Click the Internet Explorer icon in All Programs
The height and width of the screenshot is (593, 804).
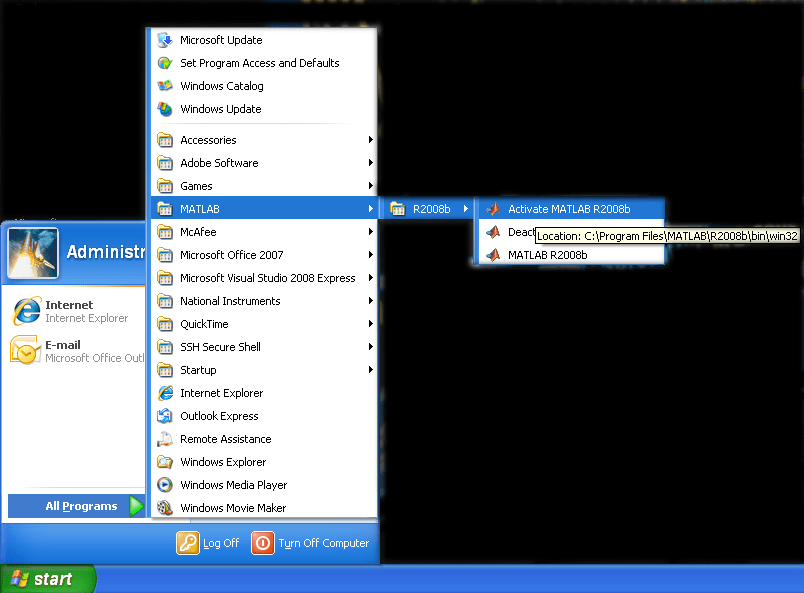tap(165, 393)
